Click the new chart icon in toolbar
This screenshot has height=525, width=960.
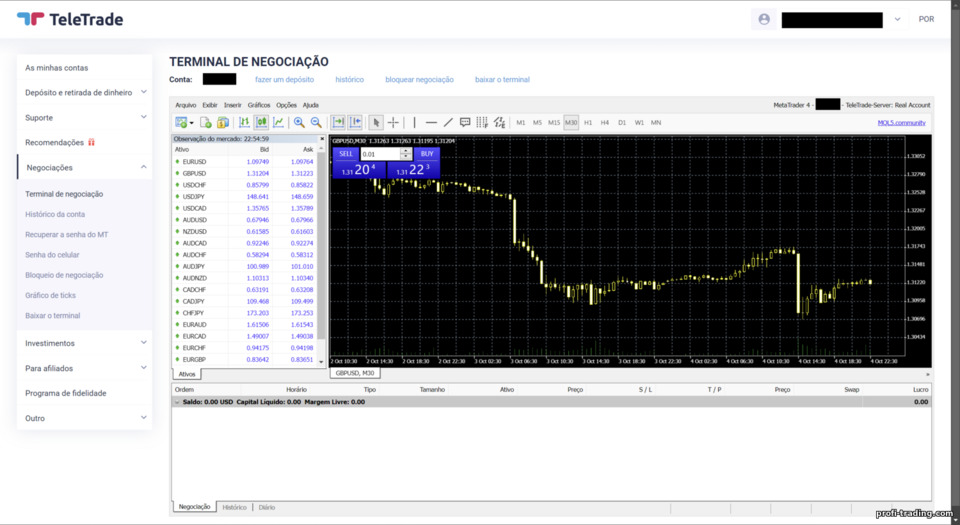pyautogui.click(x=181, y=122)
